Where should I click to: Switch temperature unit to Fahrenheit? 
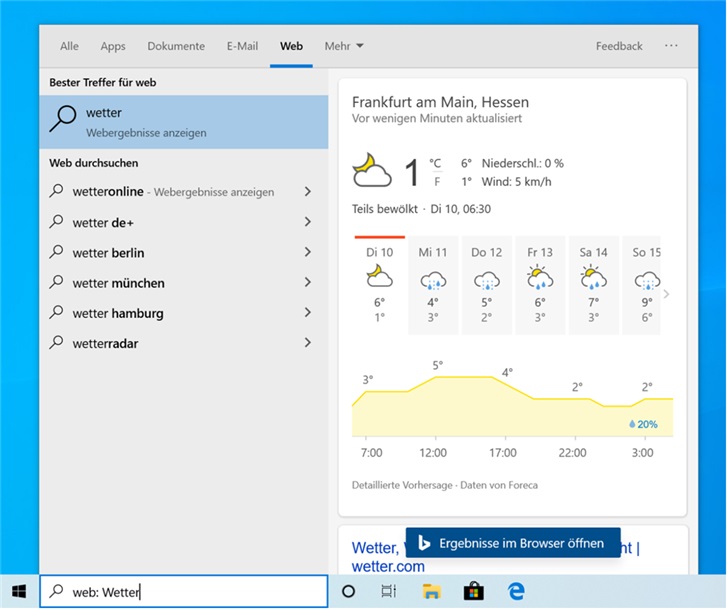click(435, 182)
